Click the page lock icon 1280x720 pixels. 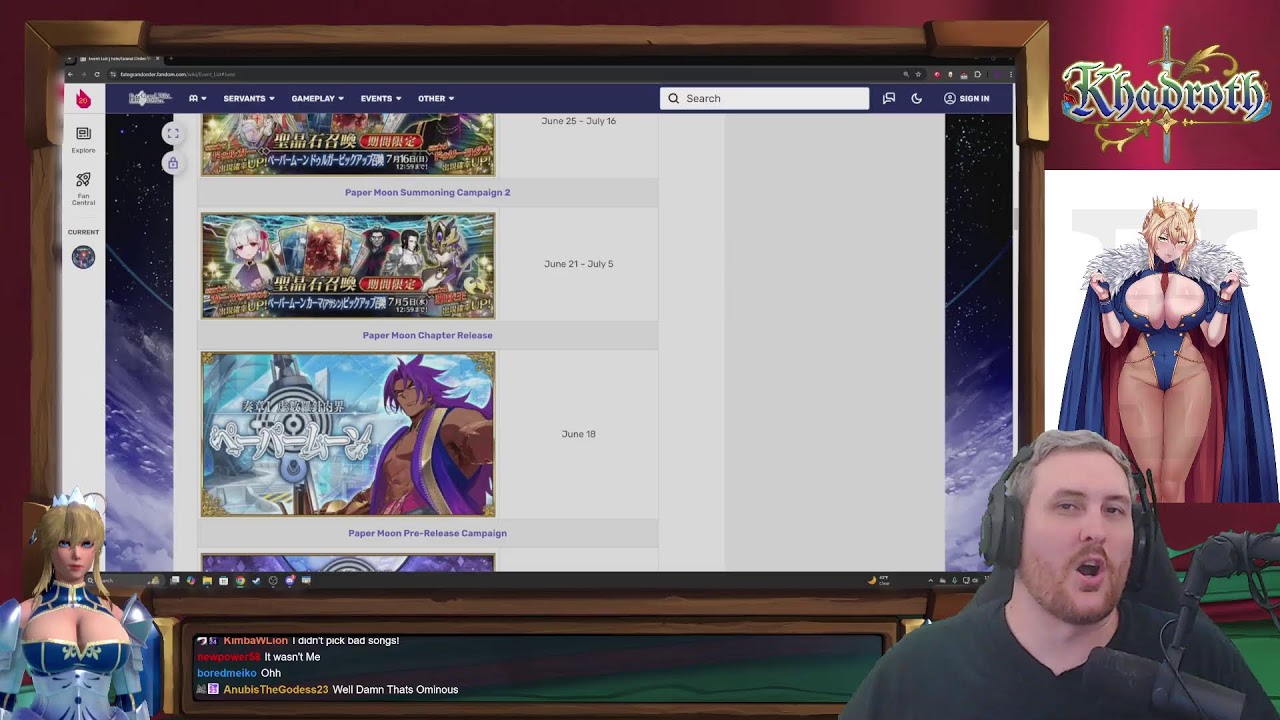(173, 163)
